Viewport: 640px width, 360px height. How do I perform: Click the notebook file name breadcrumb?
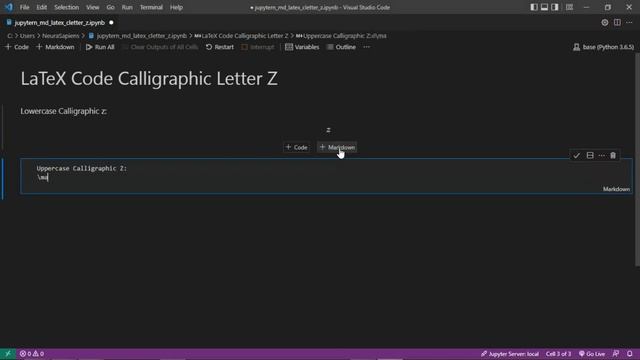click(138, 36)
